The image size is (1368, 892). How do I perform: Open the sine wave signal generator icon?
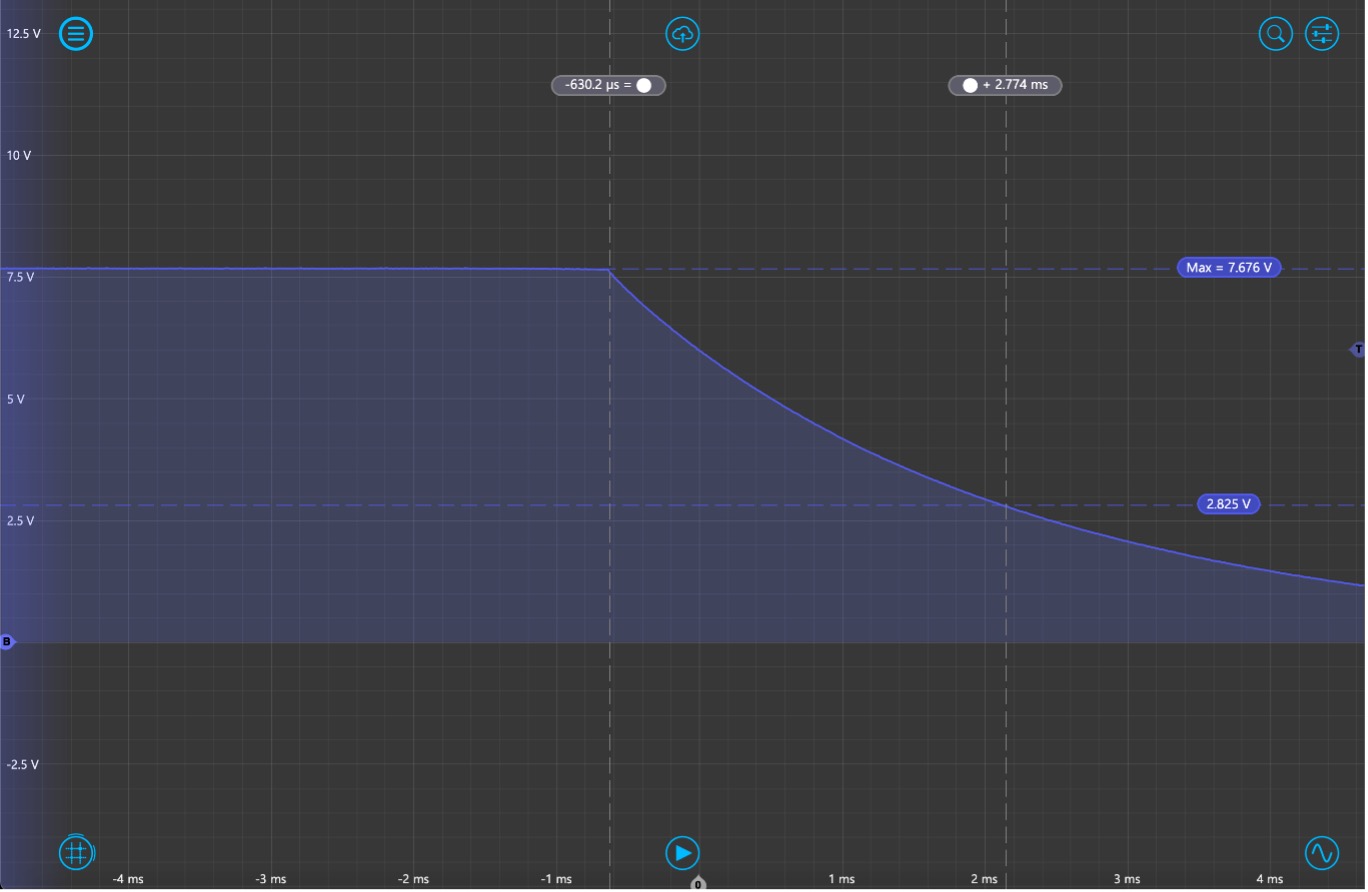(1322, 853)
